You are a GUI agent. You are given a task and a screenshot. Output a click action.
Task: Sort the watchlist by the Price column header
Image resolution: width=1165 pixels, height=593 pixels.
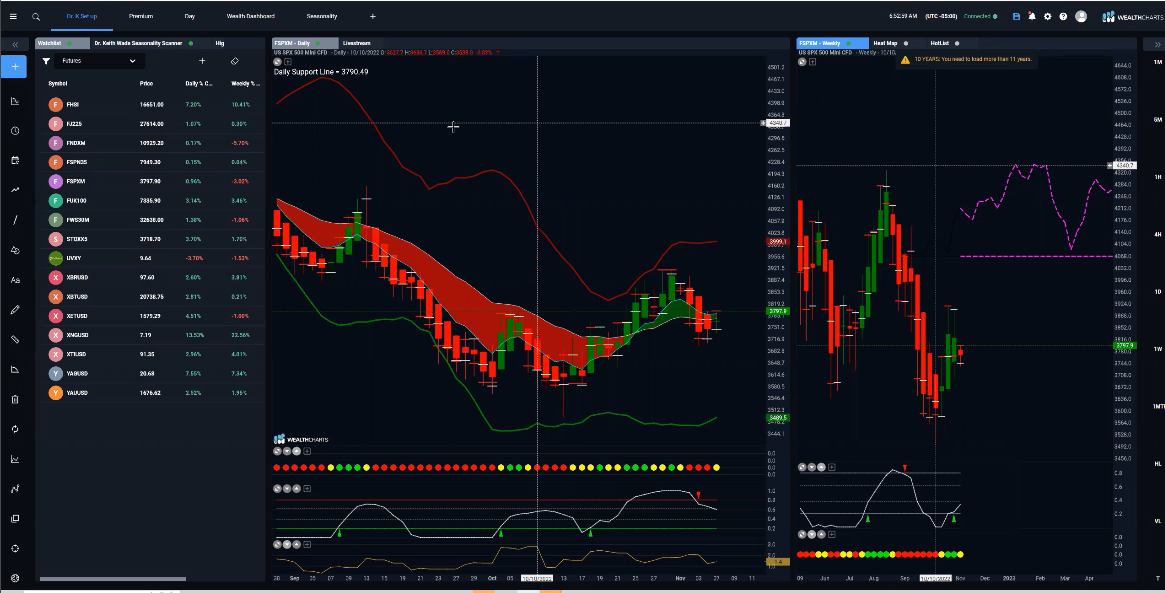(146, 83)
